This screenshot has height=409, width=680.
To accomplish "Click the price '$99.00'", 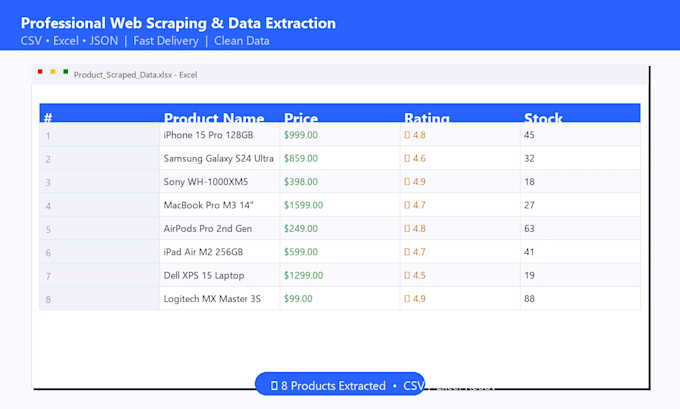I will 298,299.
